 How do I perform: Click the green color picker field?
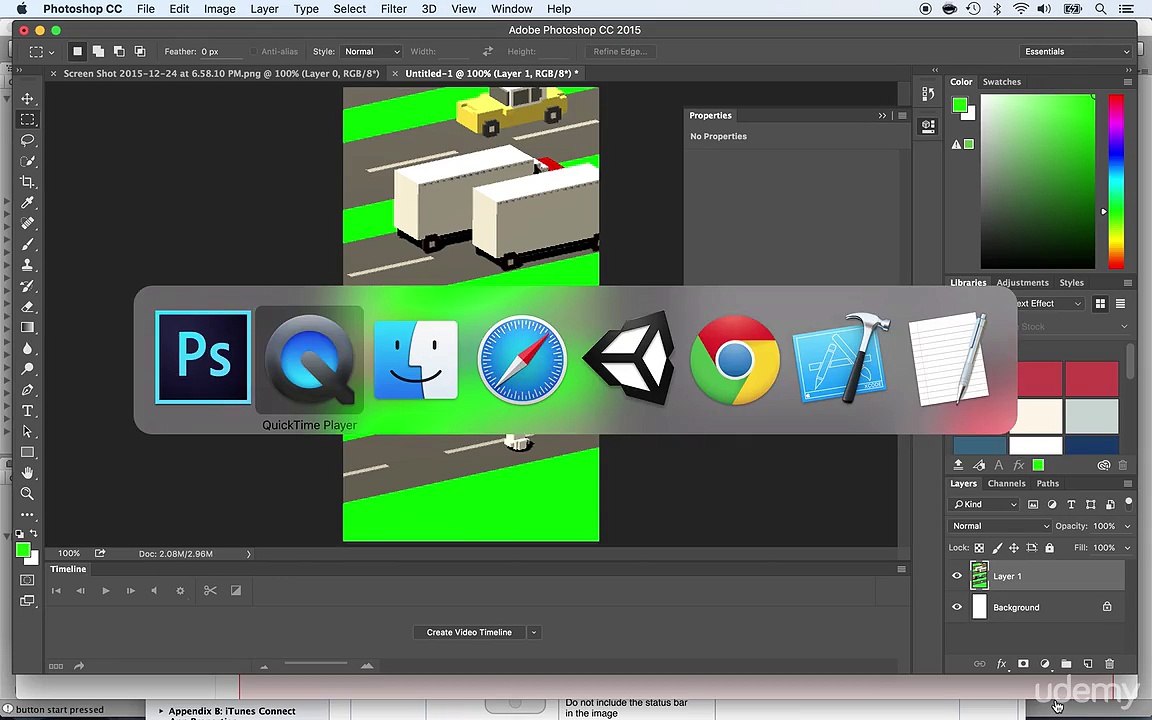[1037, 181]
